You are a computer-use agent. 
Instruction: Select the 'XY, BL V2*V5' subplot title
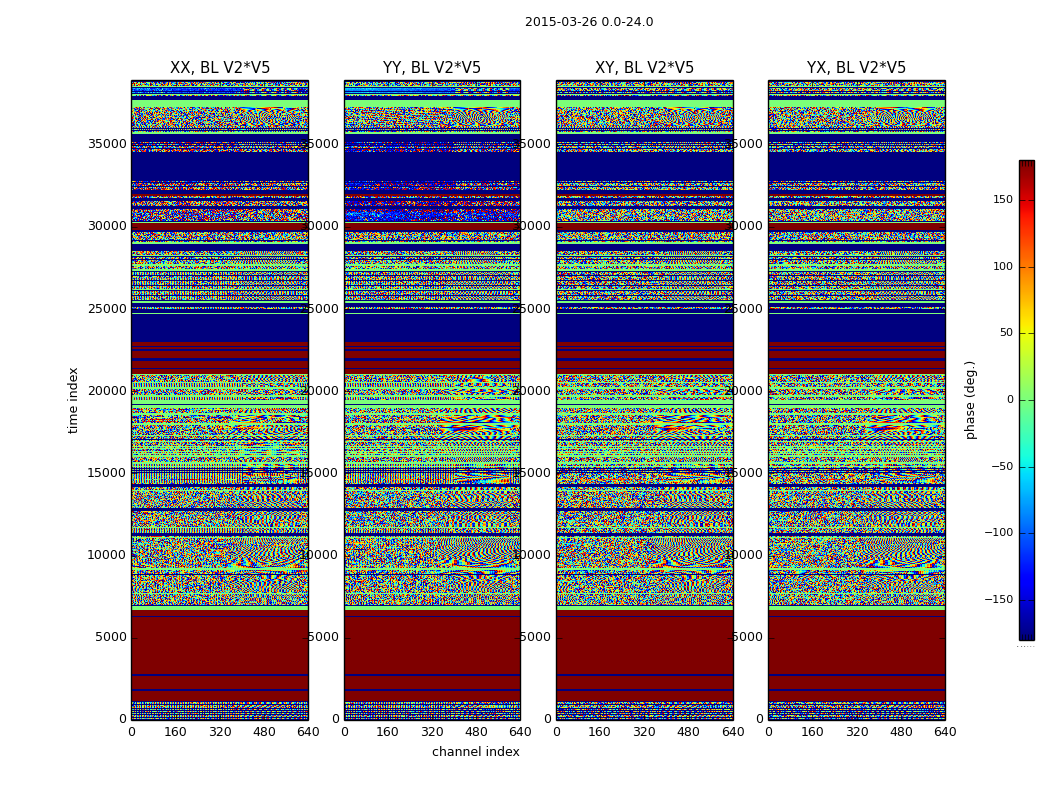644,68
